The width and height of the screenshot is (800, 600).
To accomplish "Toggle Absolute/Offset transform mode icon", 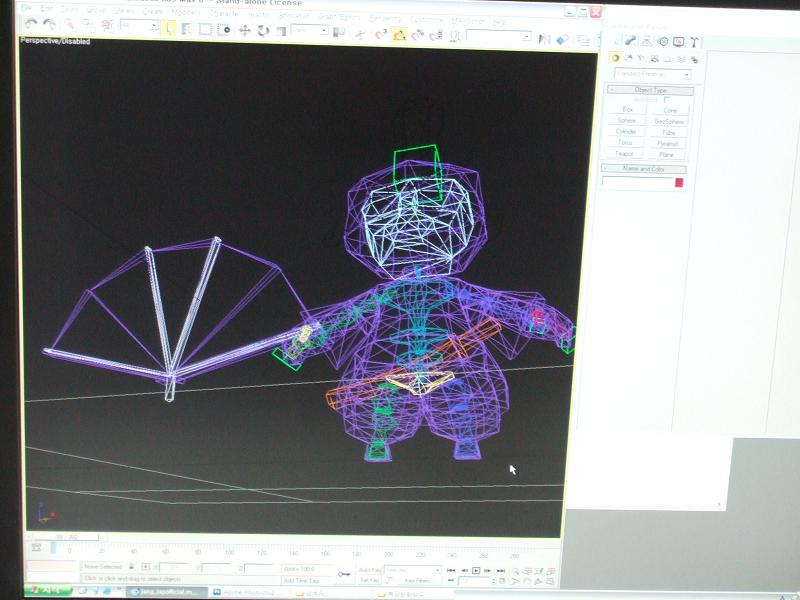I will point(145,567).
